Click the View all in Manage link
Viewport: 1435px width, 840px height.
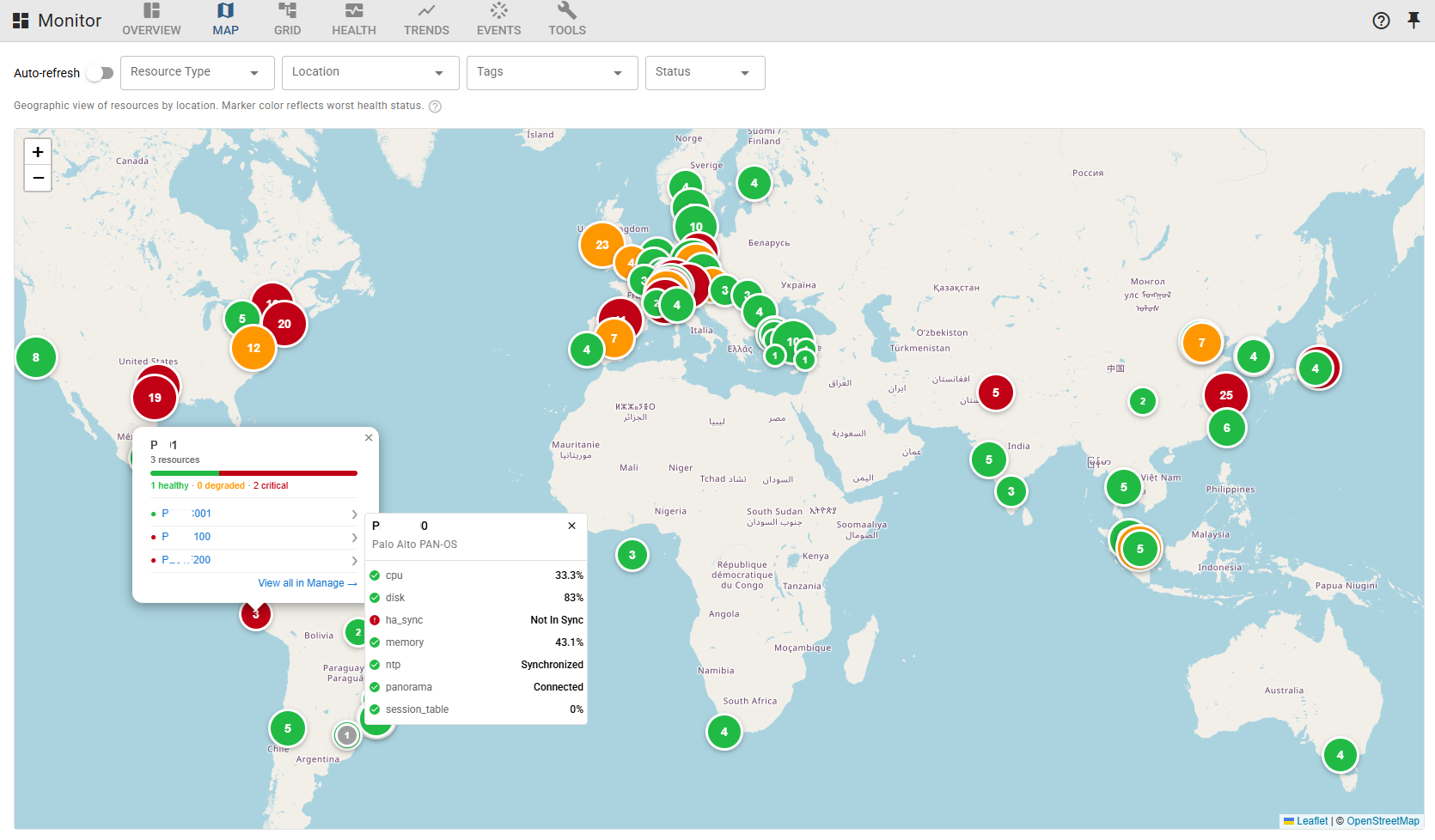tap(308, 583)
